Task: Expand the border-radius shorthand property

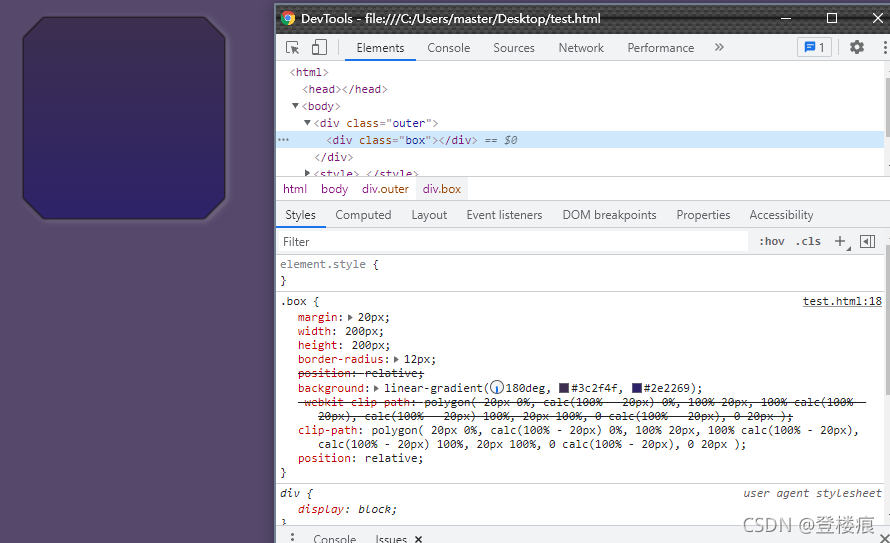Action: click(x=396, y=359)
